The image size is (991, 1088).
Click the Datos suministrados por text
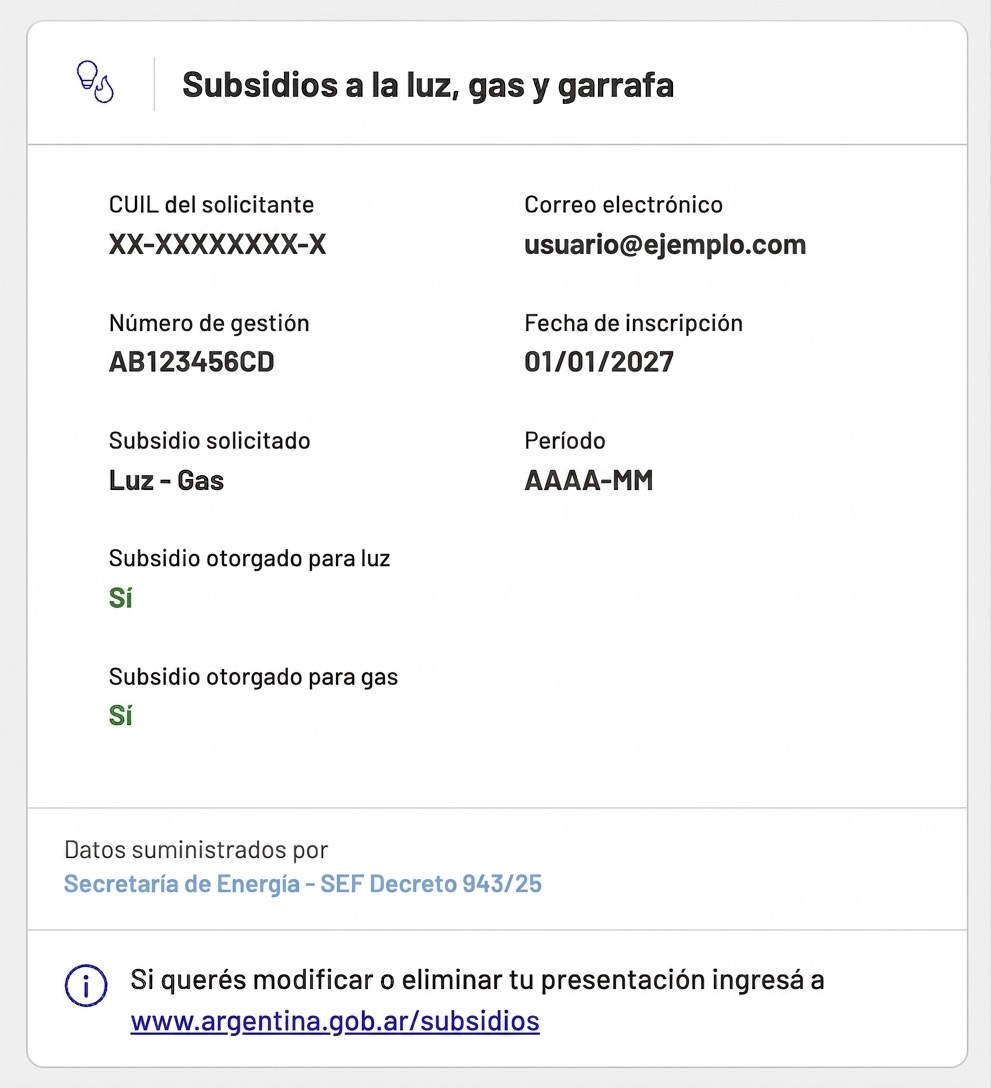(x=196, y=850)
